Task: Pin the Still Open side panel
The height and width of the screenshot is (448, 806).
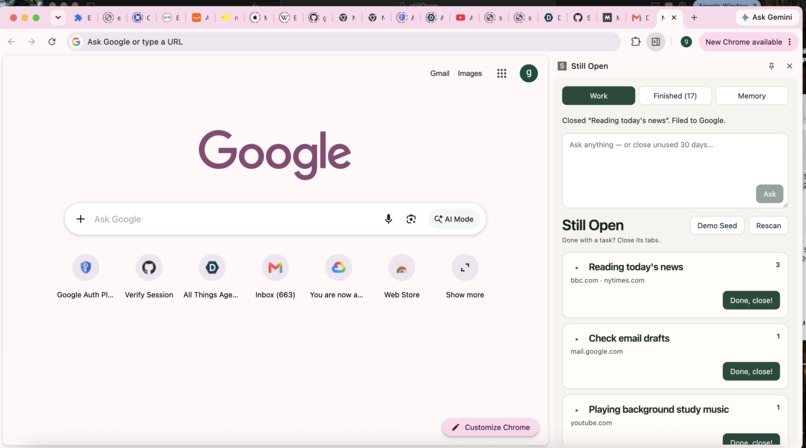Action: click(771, 66)
